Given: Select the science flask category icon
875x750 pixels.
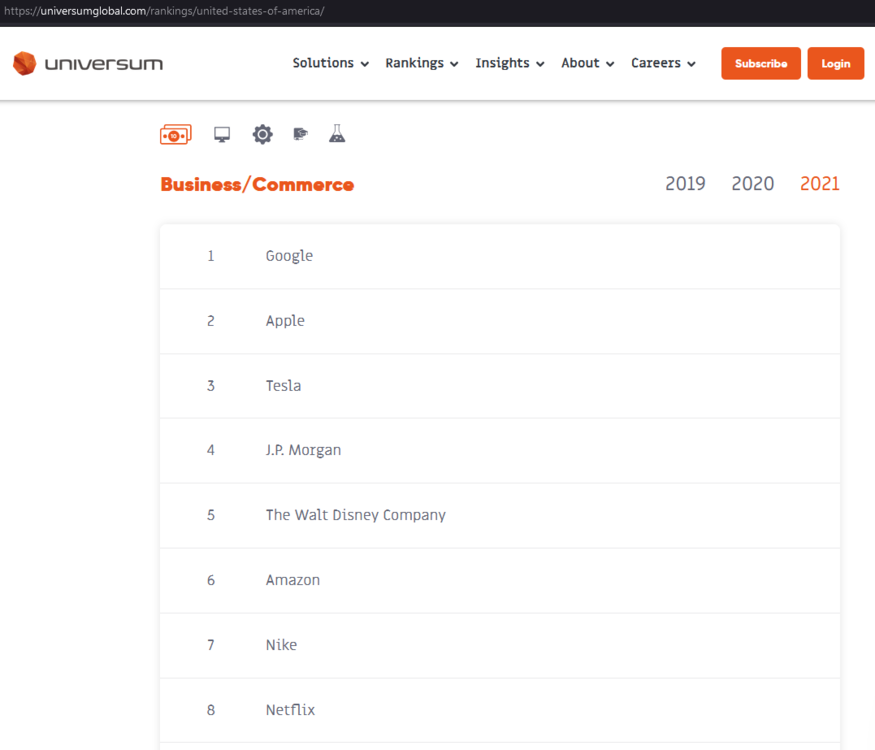Looking at the screenshot, I should [337, 134].
